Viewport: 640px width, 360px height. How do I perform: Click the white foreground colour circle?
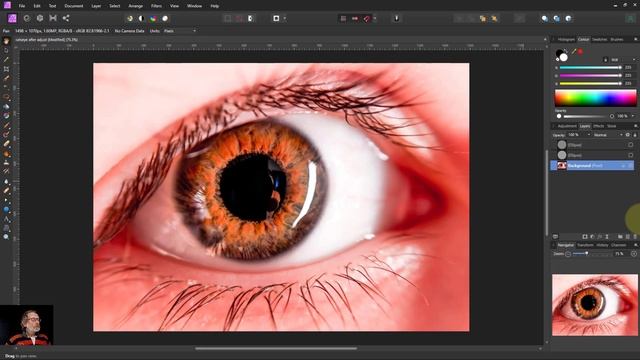564,58
